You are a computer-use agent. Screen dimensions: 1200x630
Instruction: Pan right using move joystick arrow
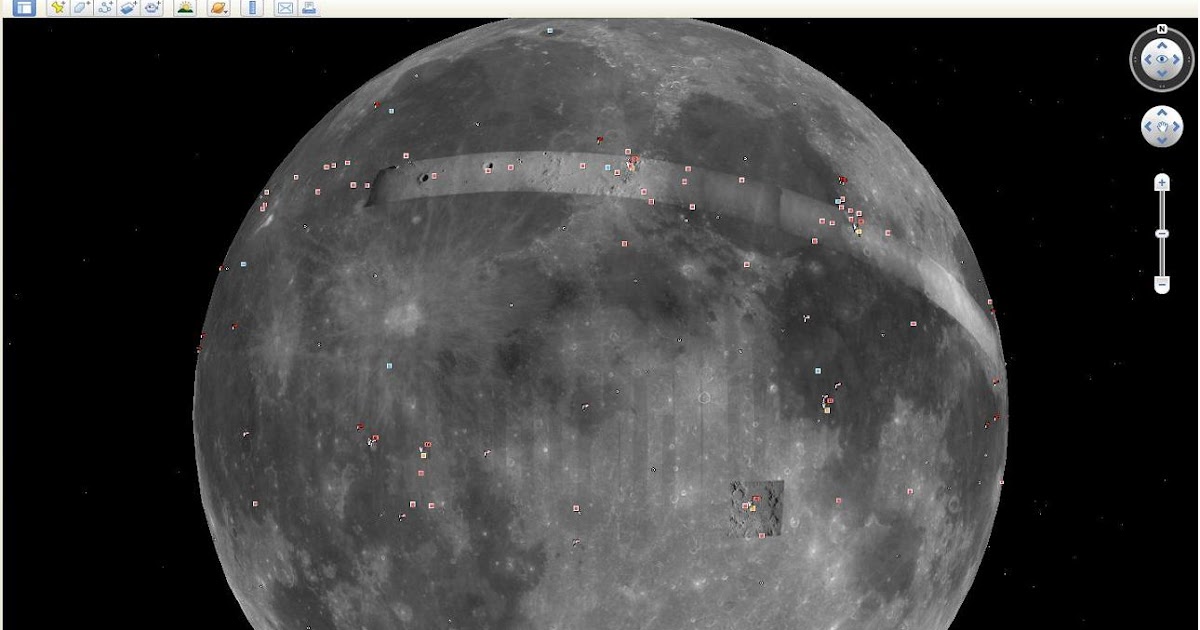(x=1176, y=127)
